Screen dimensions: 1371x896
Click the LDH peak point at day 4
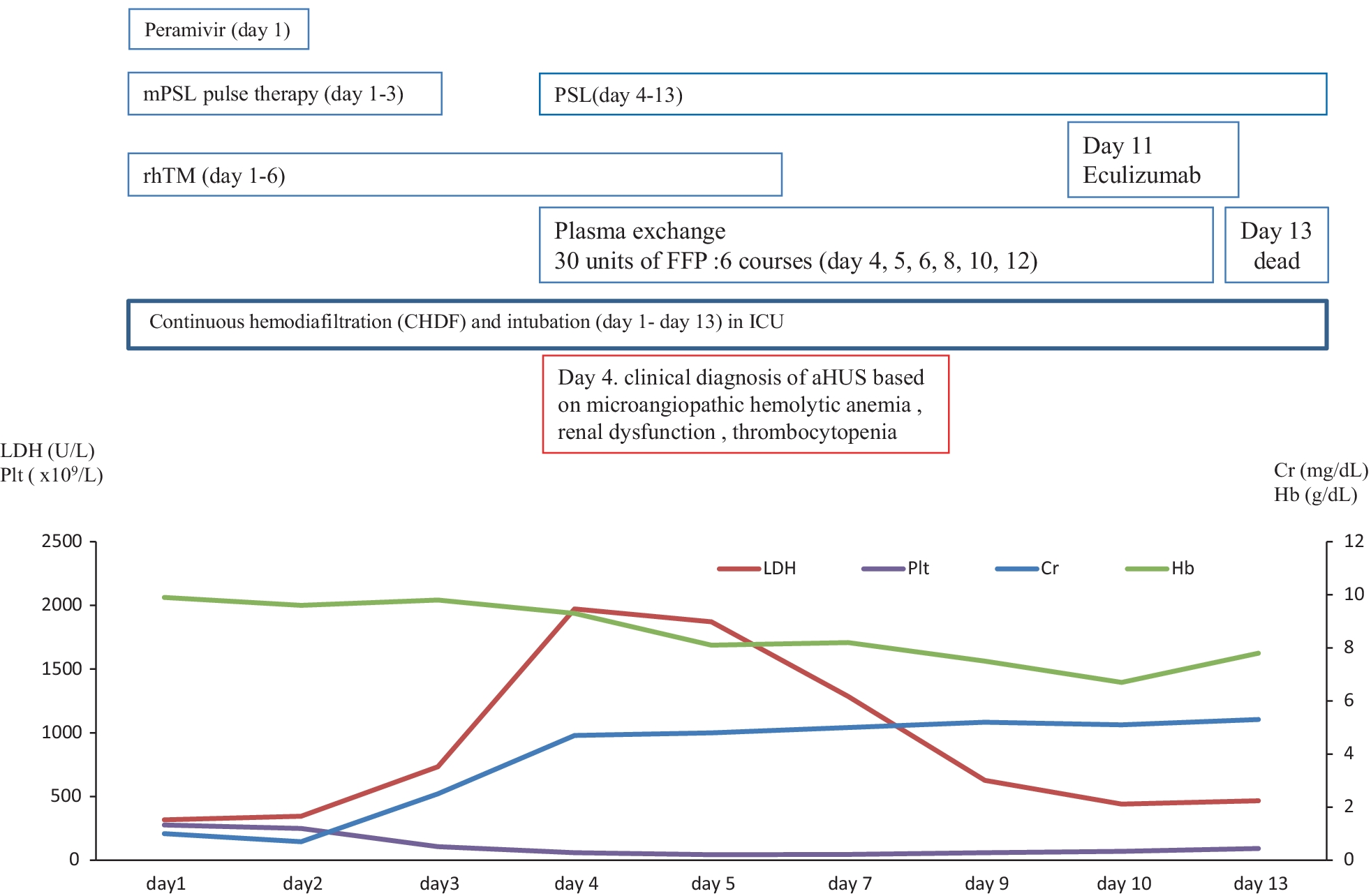coord(574,610)
